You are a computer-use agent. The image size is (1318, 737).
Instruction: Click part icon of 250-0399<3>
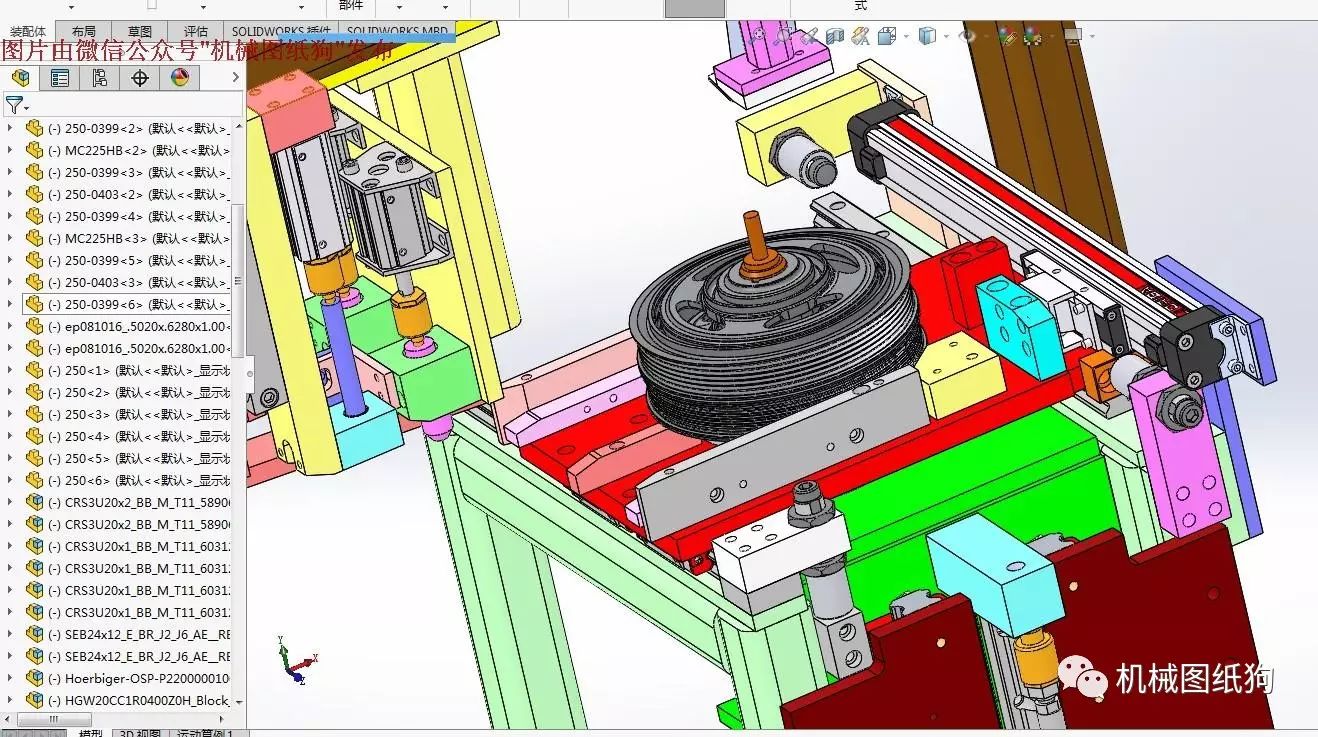click(x=34, y=172)
